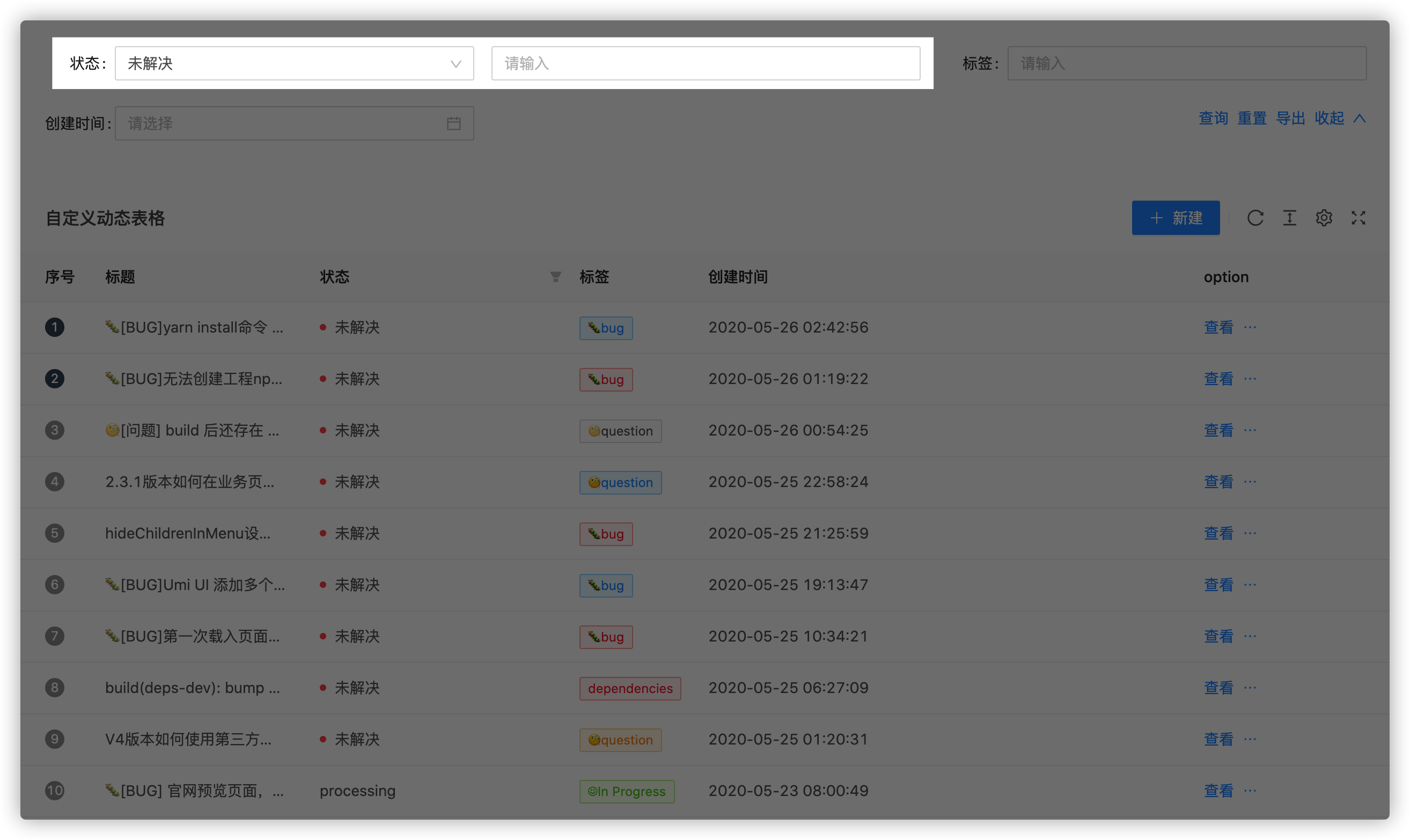Click the 请输入 field beside the status dropdown
Image resolution: width=1410 pixels, height=840 pixels.
point(706,63)
